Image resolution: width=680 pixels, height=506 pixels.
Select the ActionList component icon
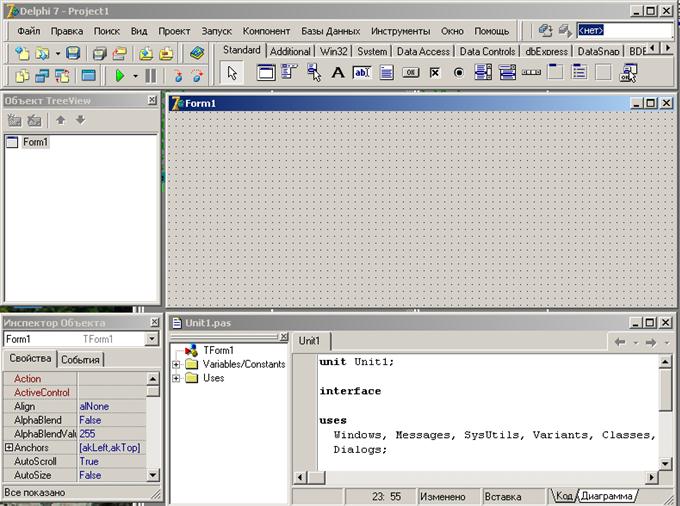tap(628, 72)
